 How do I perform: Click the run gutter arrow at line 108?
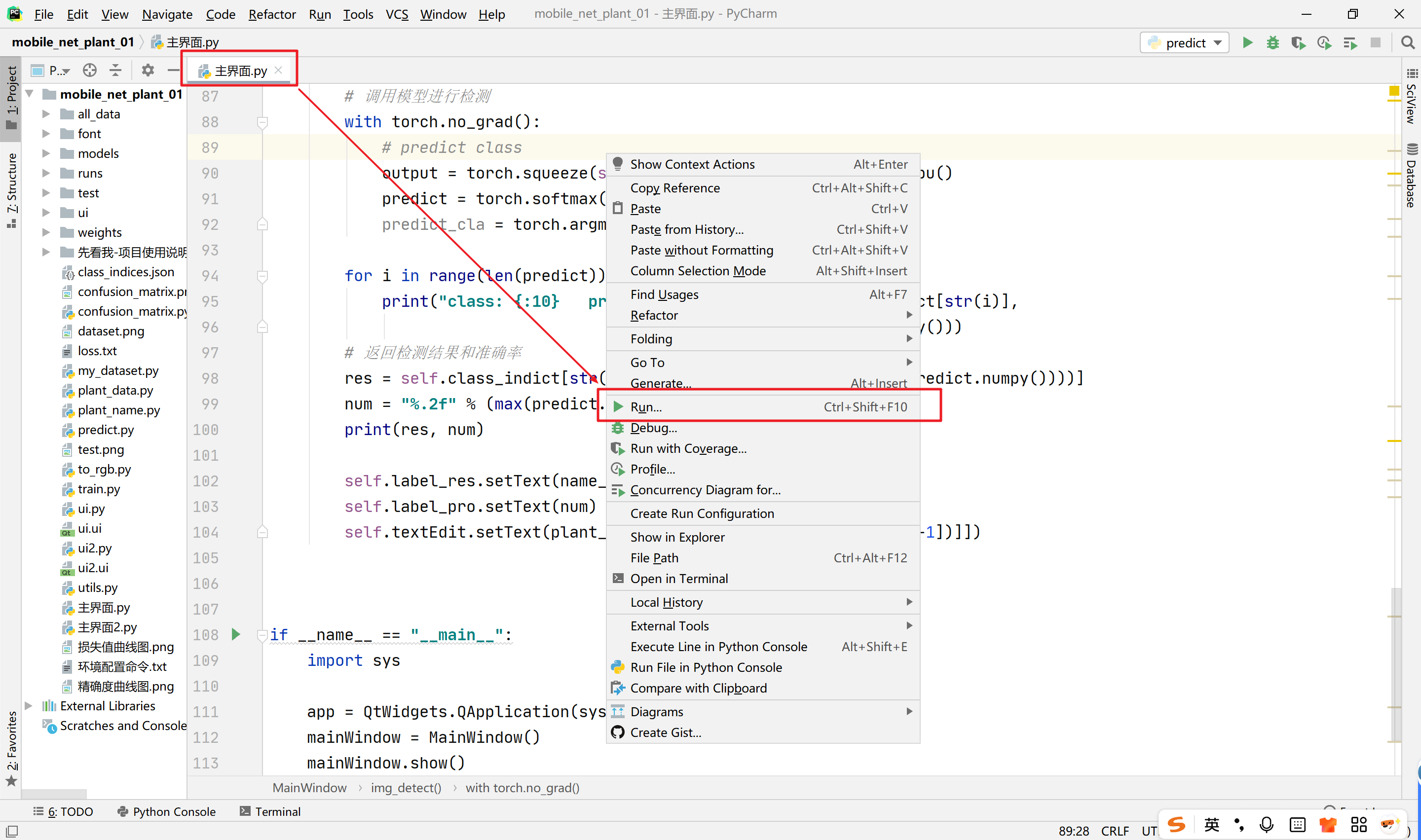click(236, 634)
